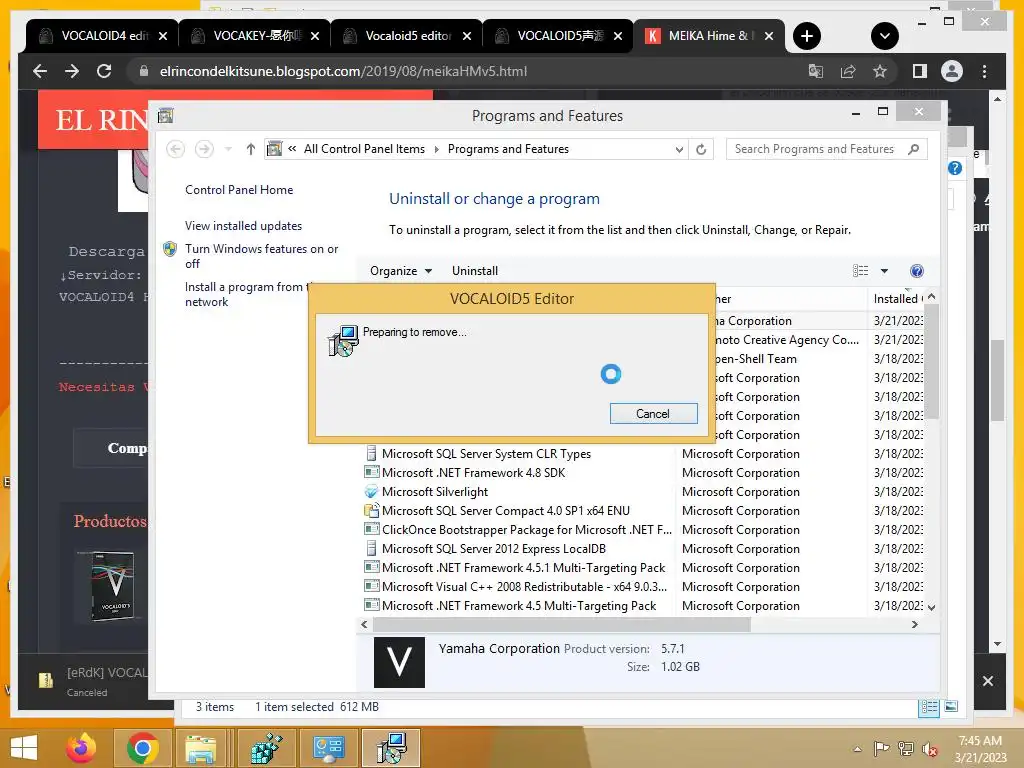Screen dimensions: 1024x768
Task: Click the SQL Server Compact program icon
Action: click(371, 510)
